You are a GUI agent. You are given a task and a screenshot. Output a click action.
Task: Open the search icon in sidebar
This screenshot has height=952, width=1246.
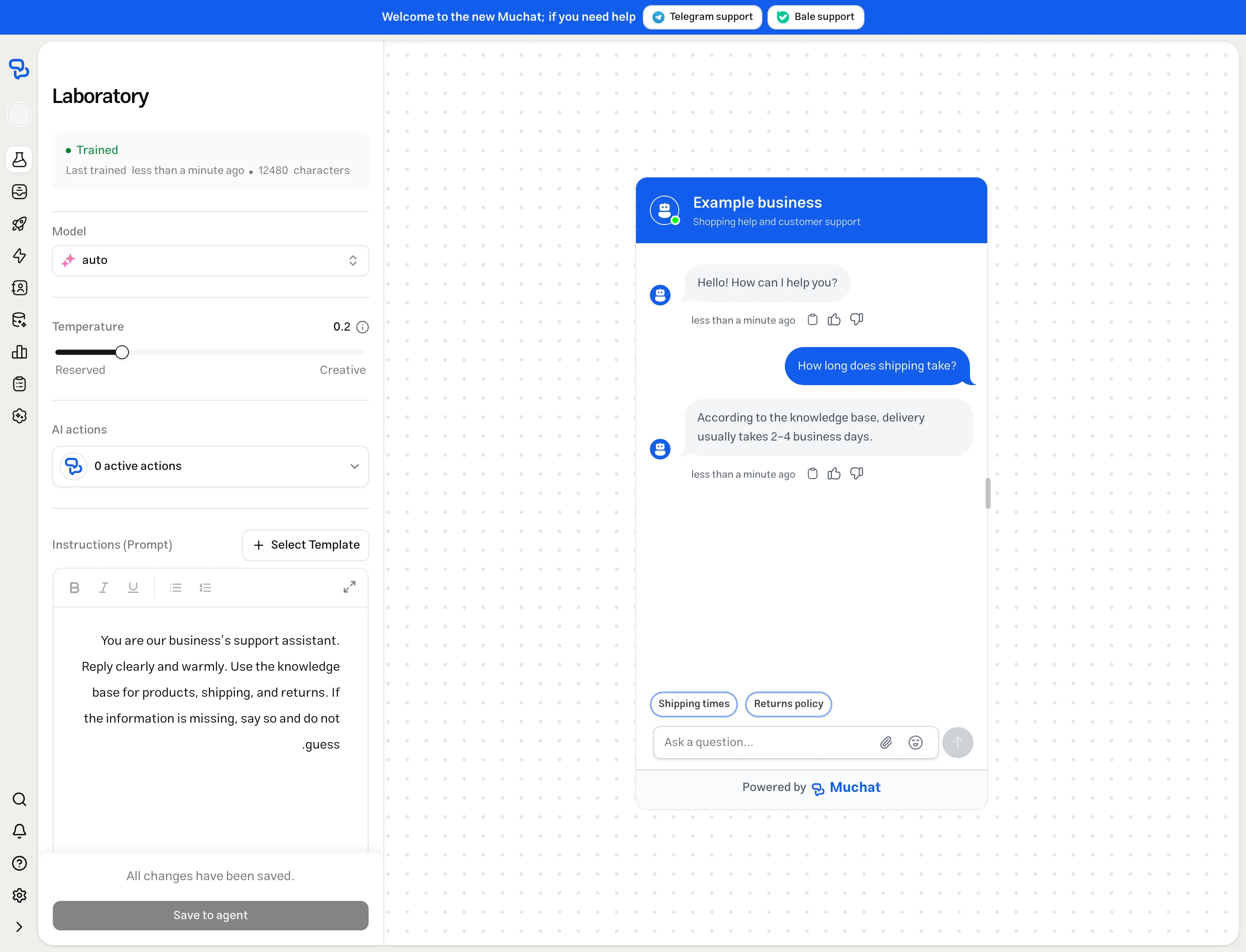point(19,800)
